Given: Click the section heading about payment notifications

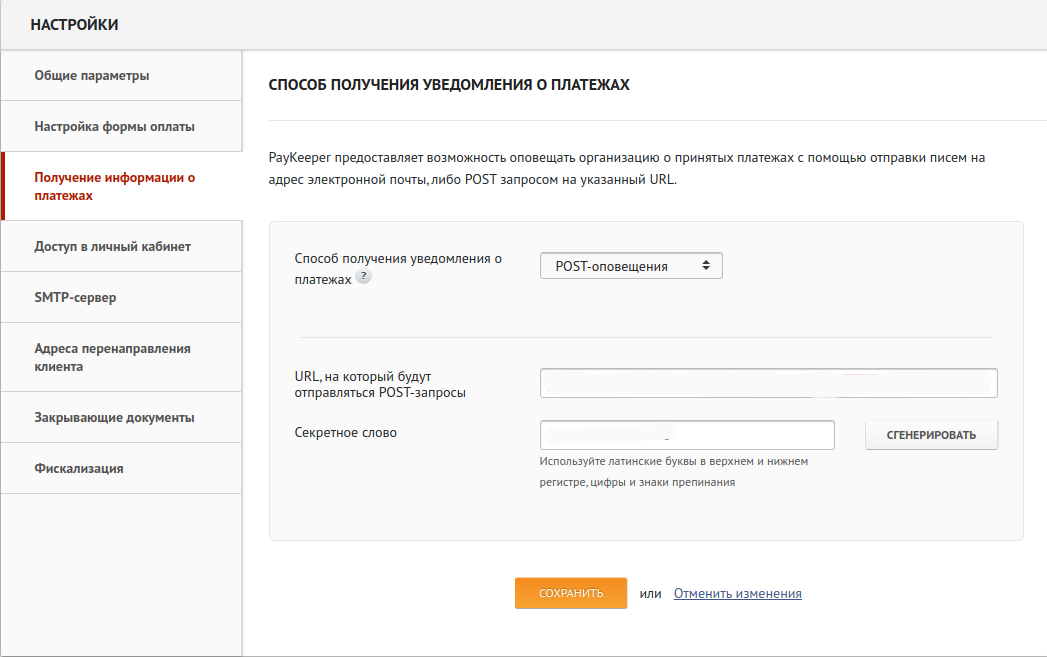Looking at the screenshot, I should coord(449,86).
